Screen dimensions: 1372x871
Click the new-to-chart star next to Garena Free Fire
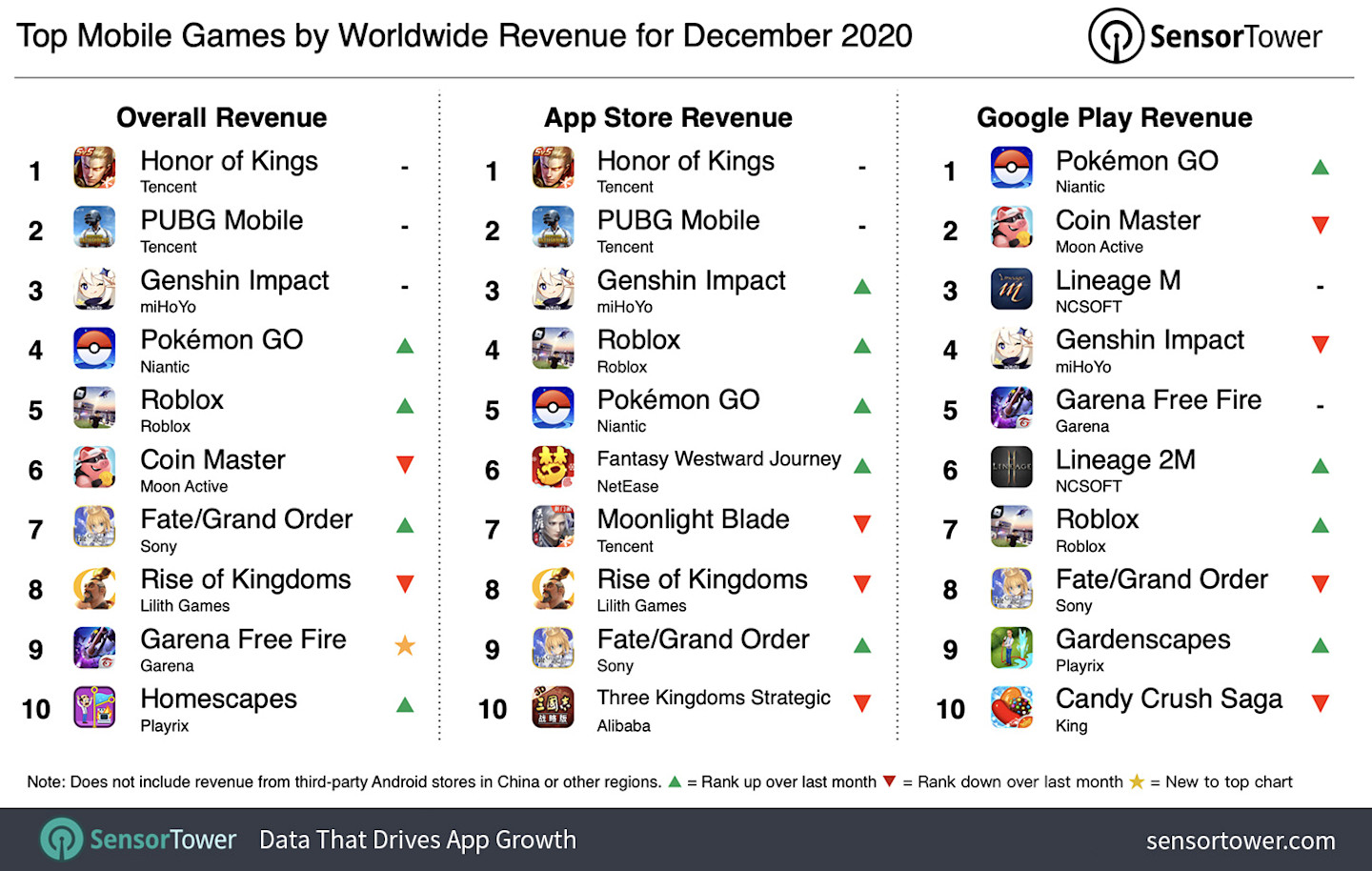coord(405,645)
